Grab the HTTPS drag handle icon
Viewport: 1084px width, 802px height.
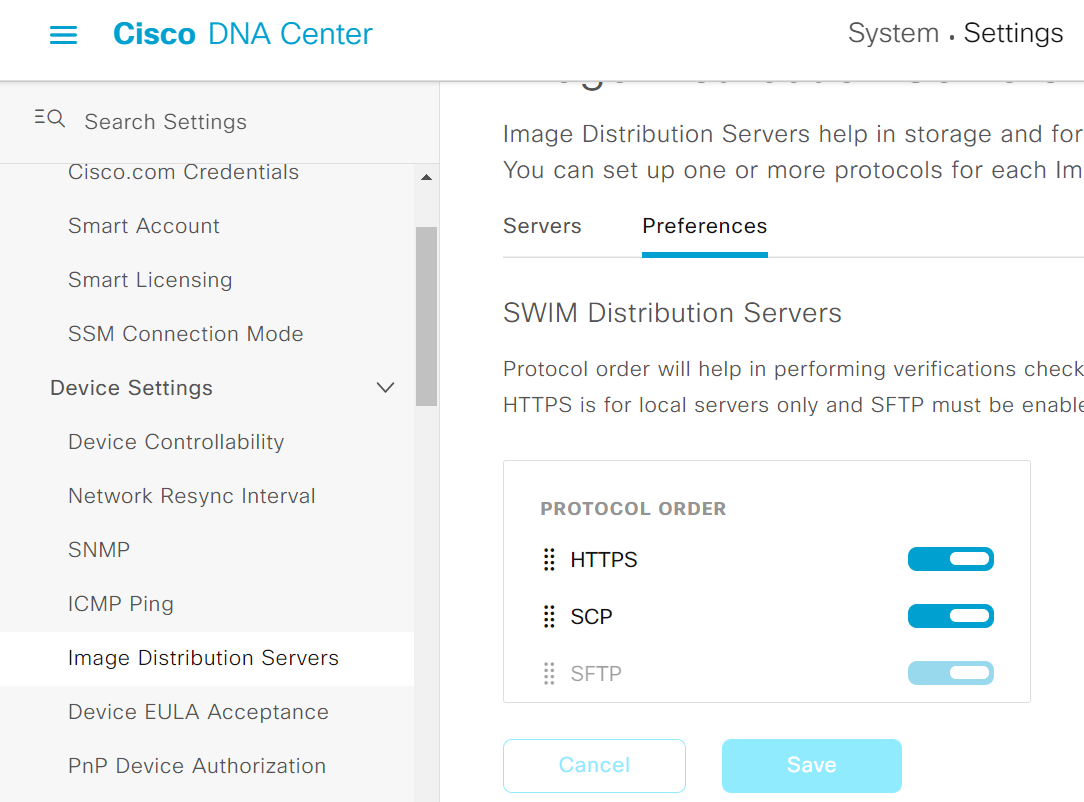(x=549, y=560)
